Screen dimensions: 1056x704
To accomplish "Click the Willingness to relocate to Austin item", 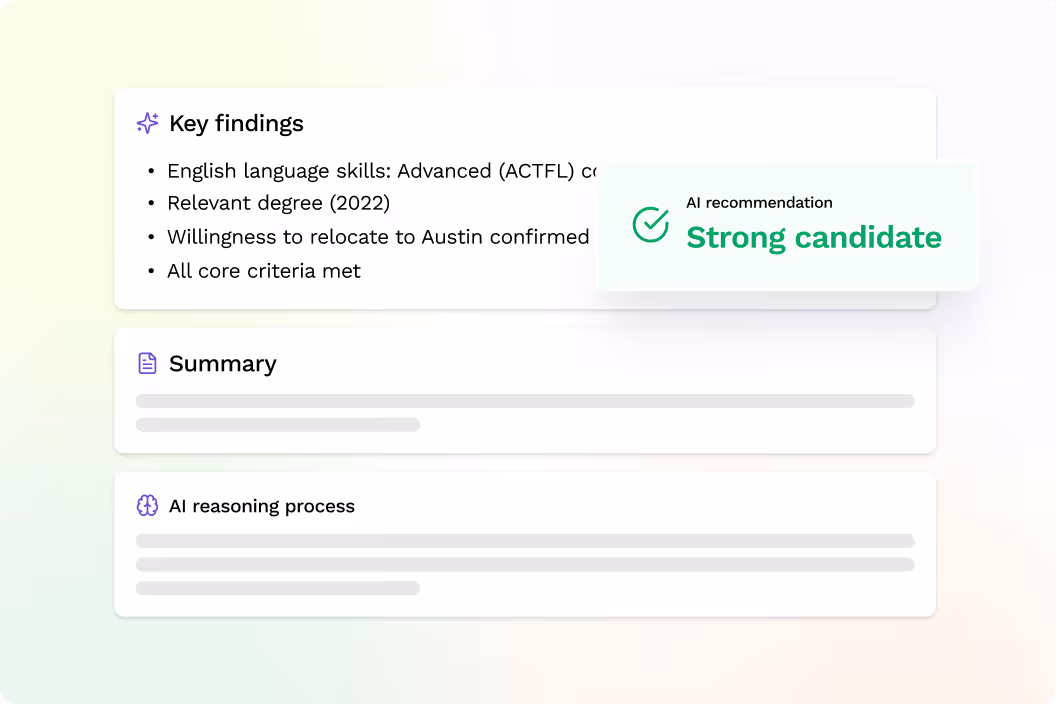I will 378,237.
